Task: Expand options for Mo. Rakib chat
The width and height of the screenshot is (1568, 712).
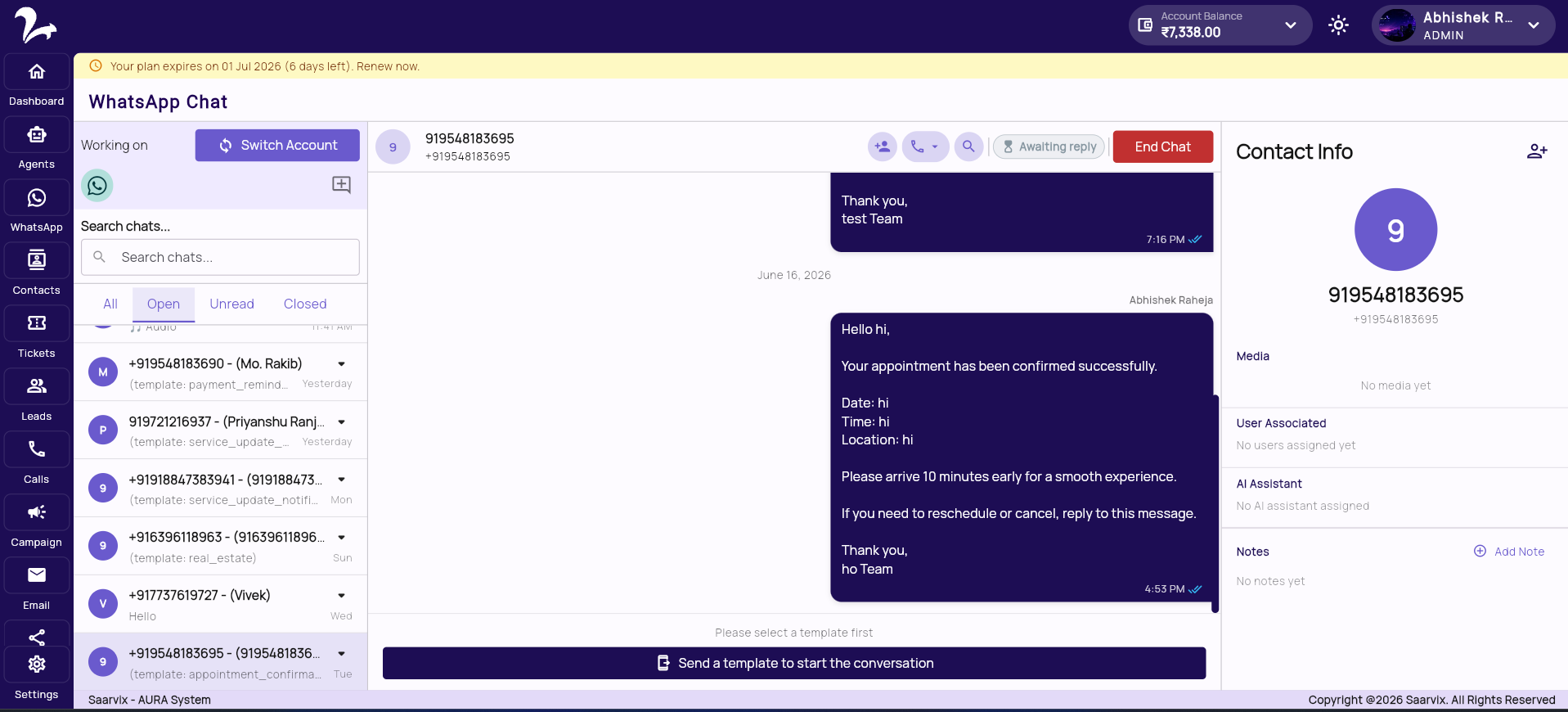Action: (341, 364)
